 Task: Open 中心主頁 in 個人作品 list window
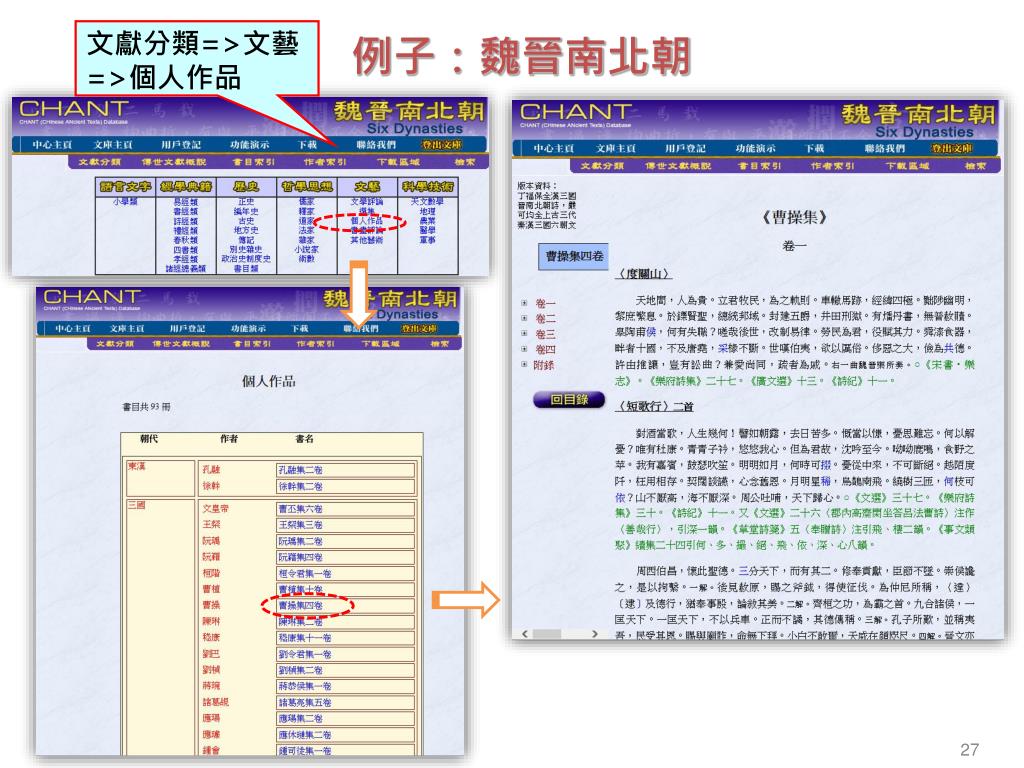(x=72, y=328)
